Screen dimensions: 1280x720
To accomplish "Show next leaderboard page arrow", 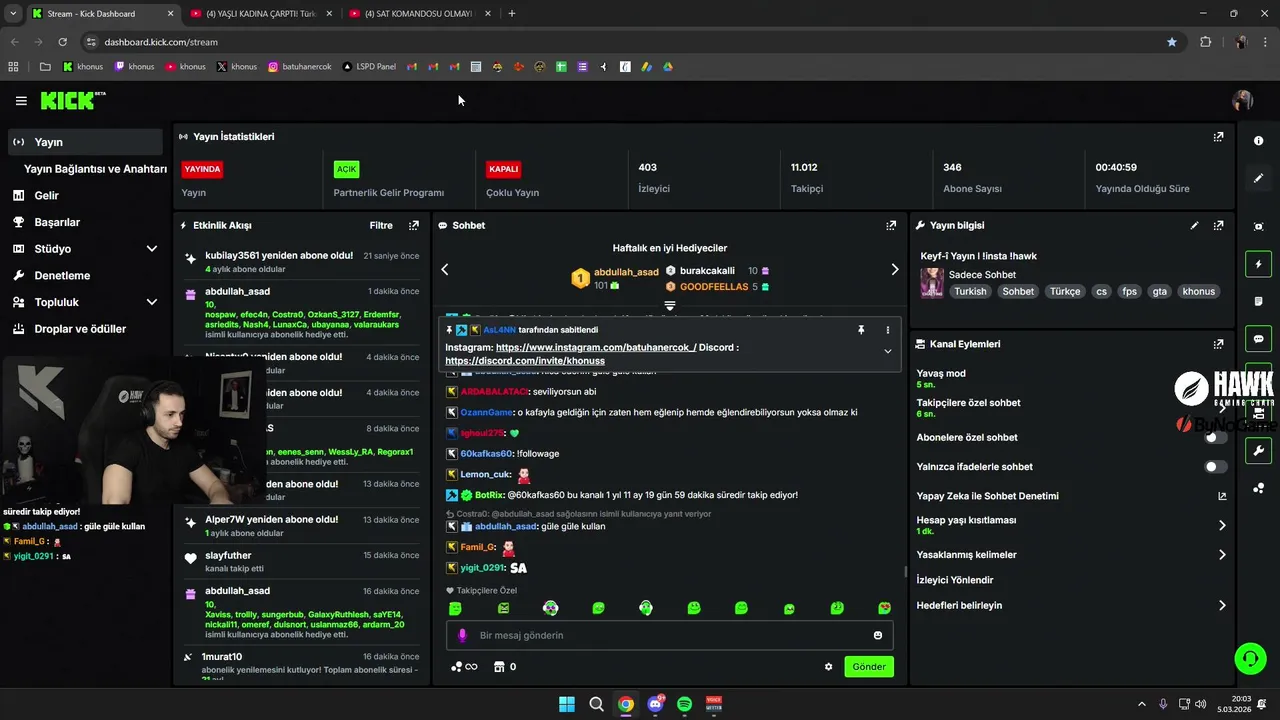I will pyautogui.click(x=895, y=270).
